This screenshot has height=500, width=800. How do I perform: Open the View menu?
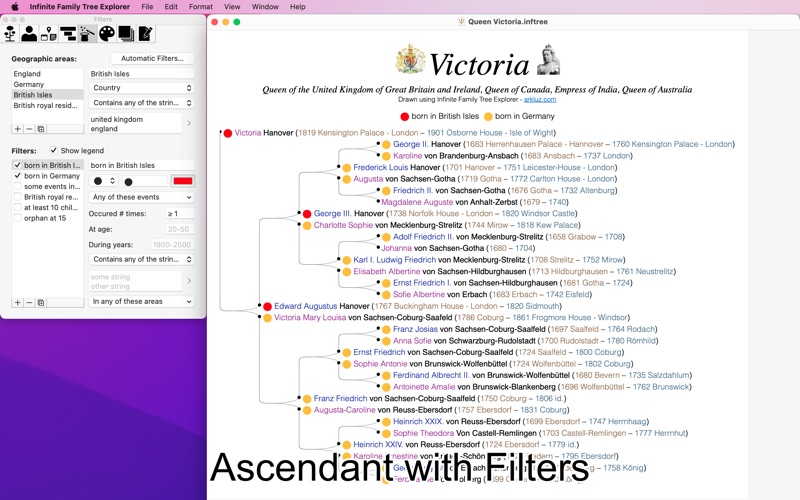[x=232, y=7]
